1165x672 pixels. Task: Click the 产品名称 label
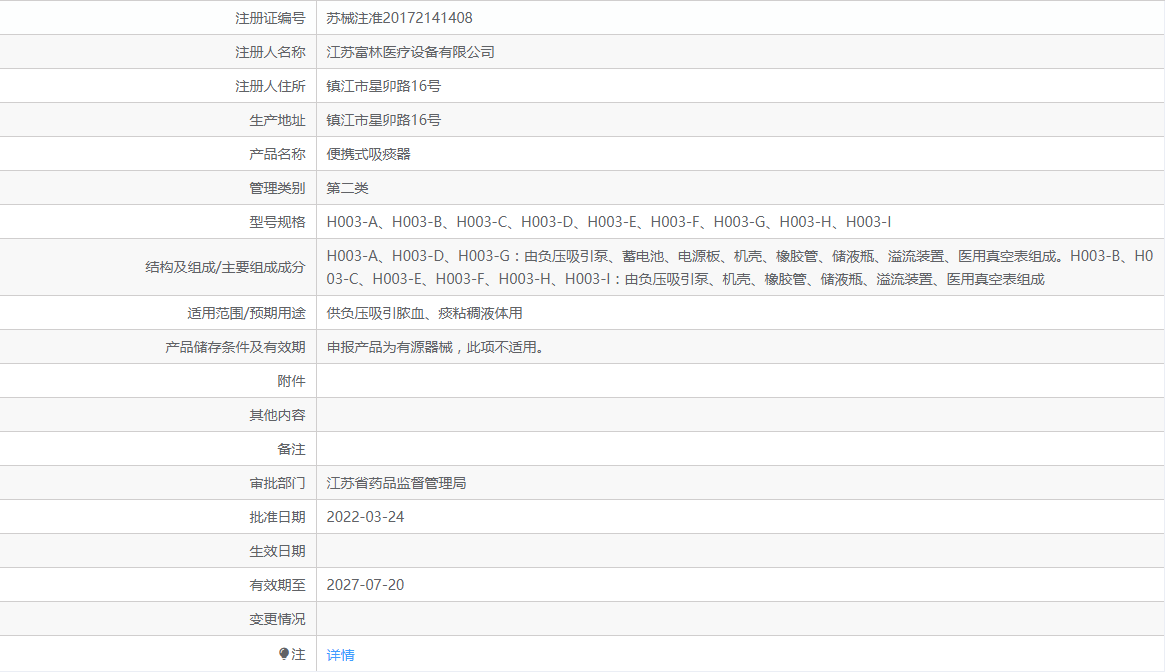[x=277, y=154]
